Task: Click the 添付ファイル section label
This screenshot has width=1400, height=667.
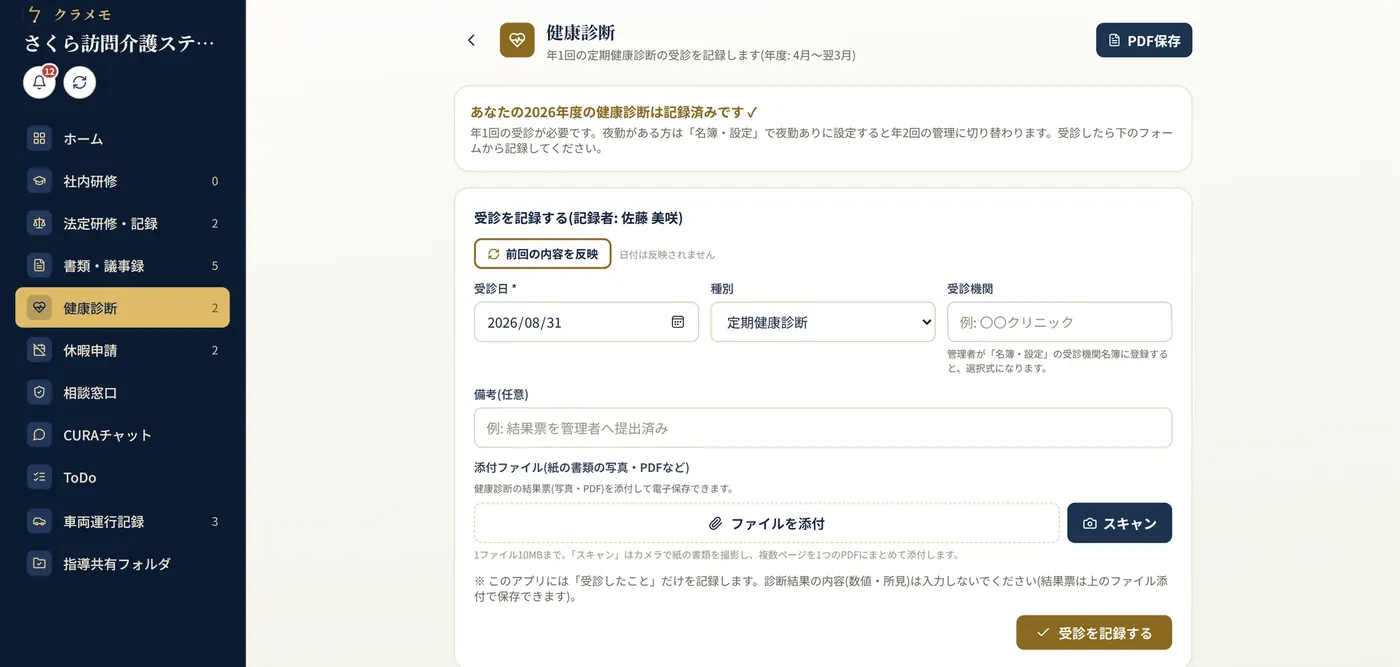Action: 581,467
